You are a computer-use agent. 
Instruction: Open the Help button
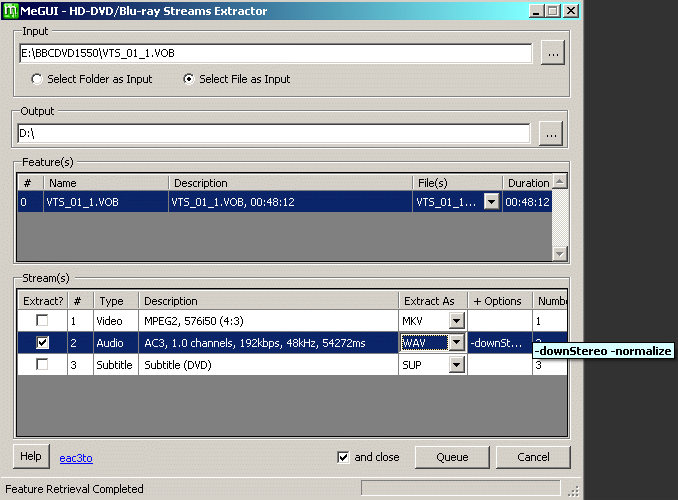pyautogui.click(x=31, y=456)
